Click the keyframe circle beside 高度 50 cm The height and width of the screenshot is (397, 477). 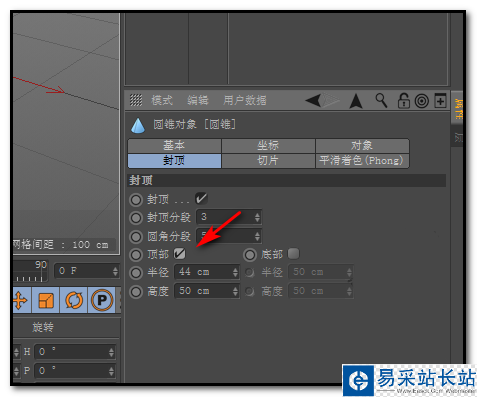(x=136, y=292)
